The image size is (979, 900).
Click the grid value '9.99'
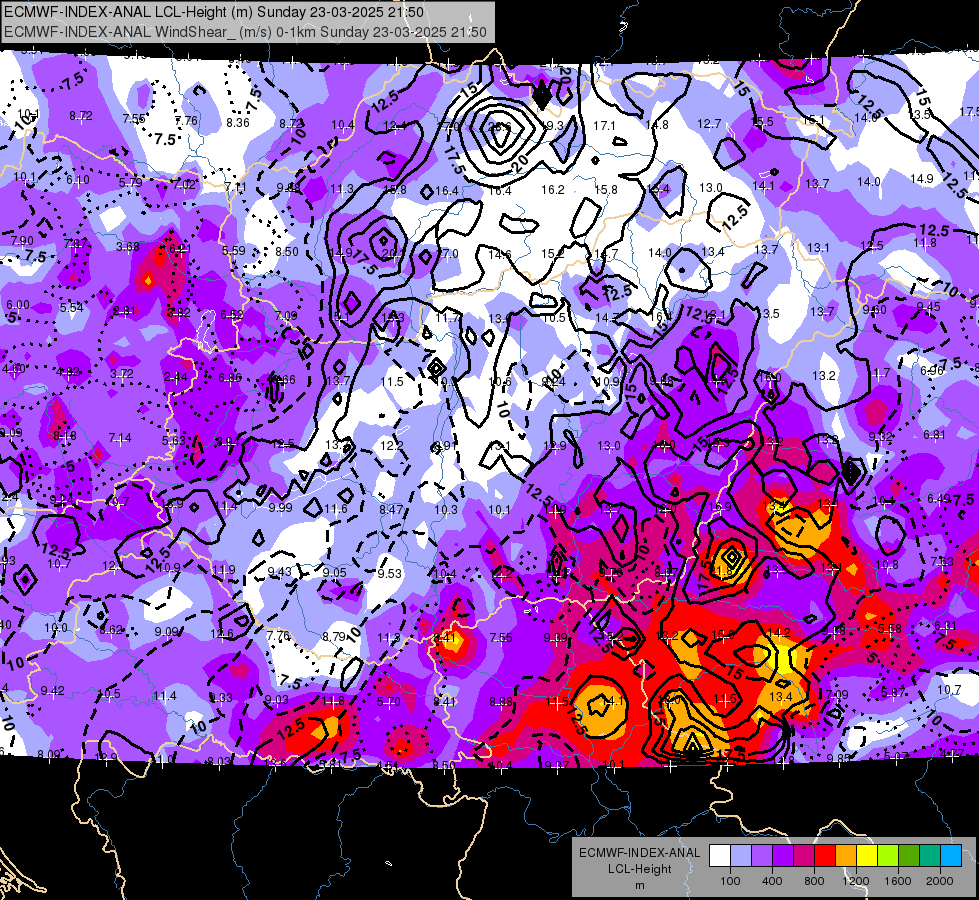point(281,507)
